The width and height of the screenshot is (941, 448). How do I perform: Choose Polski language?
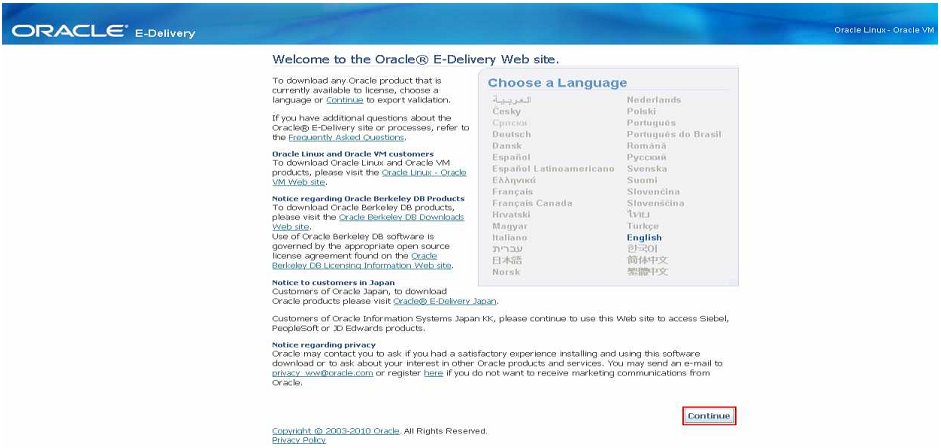tap(642, 112)
